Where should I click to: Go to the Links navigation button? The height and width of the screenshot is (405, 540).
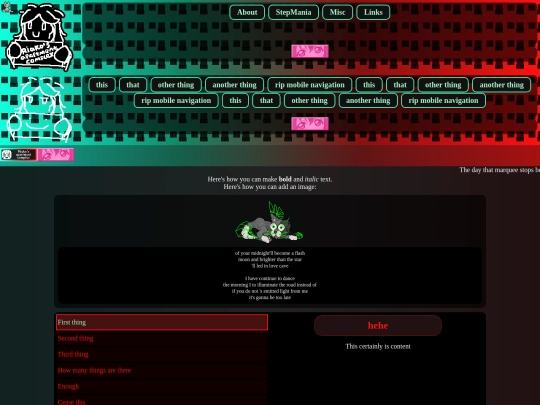[x=373, y=12]
